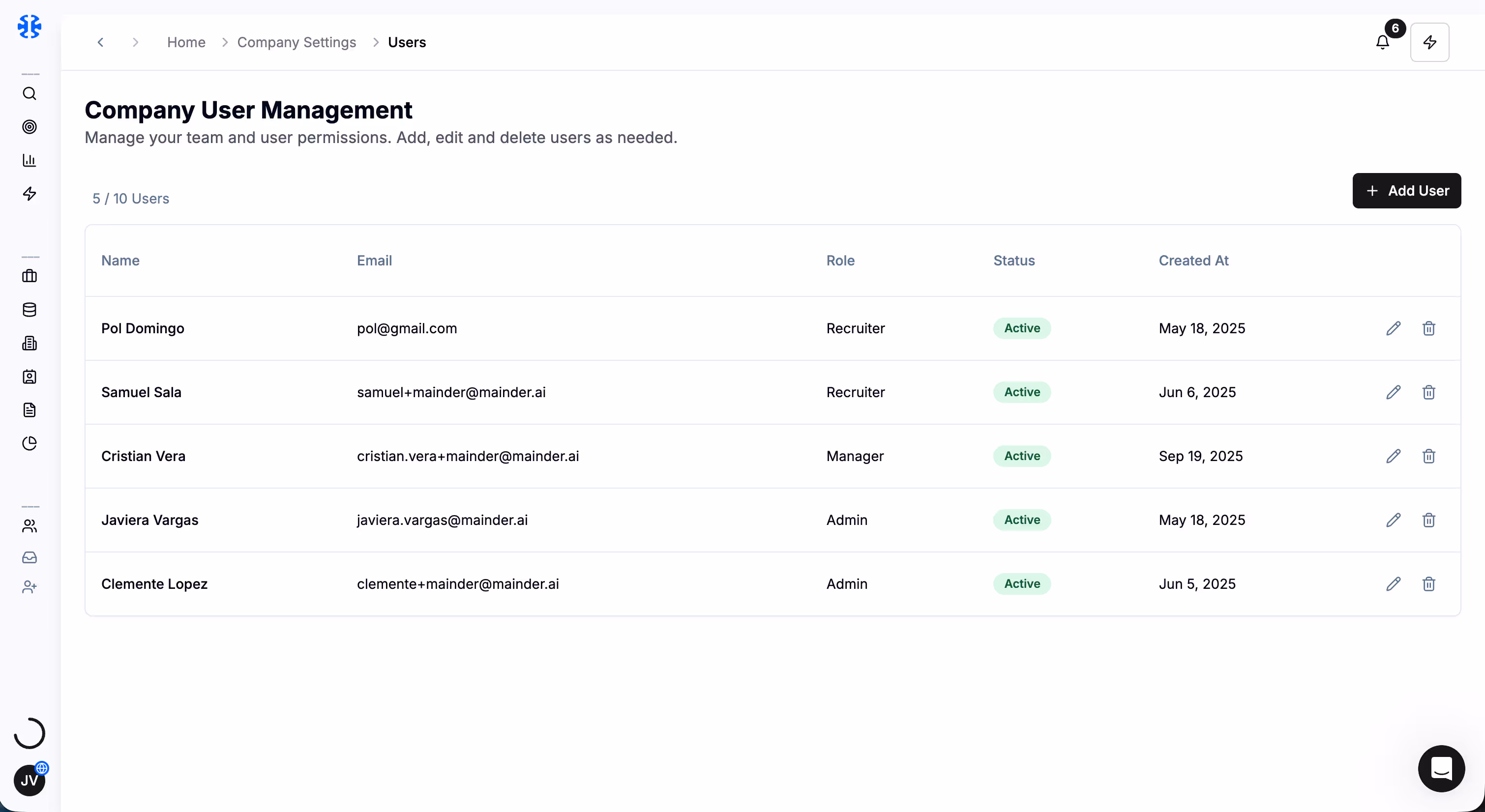
Task: Click the add-user icon in sidebar
Action: coord(30,587)
